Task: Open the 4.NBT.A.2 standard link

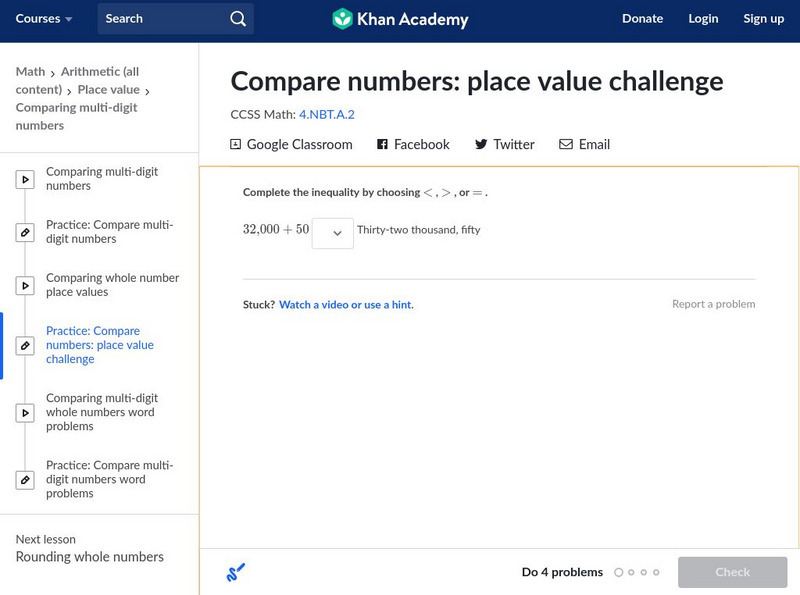Action: click(x=327, y=115)
